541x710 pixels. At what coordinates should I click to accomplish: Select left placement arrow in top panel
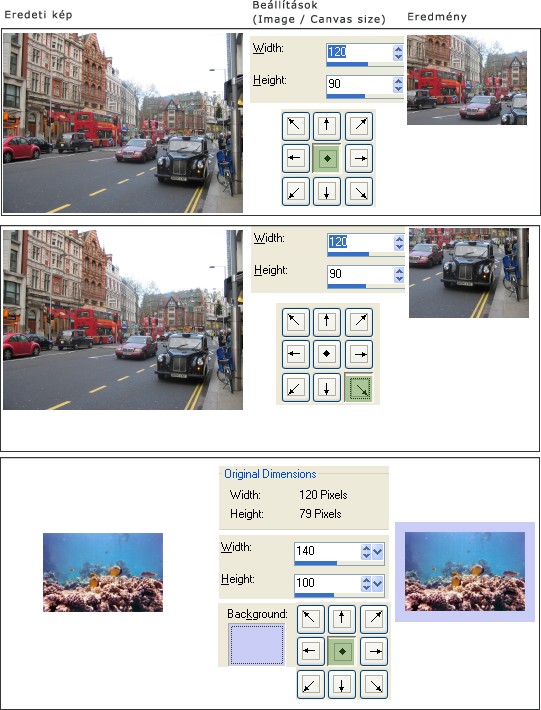(296, 158)
